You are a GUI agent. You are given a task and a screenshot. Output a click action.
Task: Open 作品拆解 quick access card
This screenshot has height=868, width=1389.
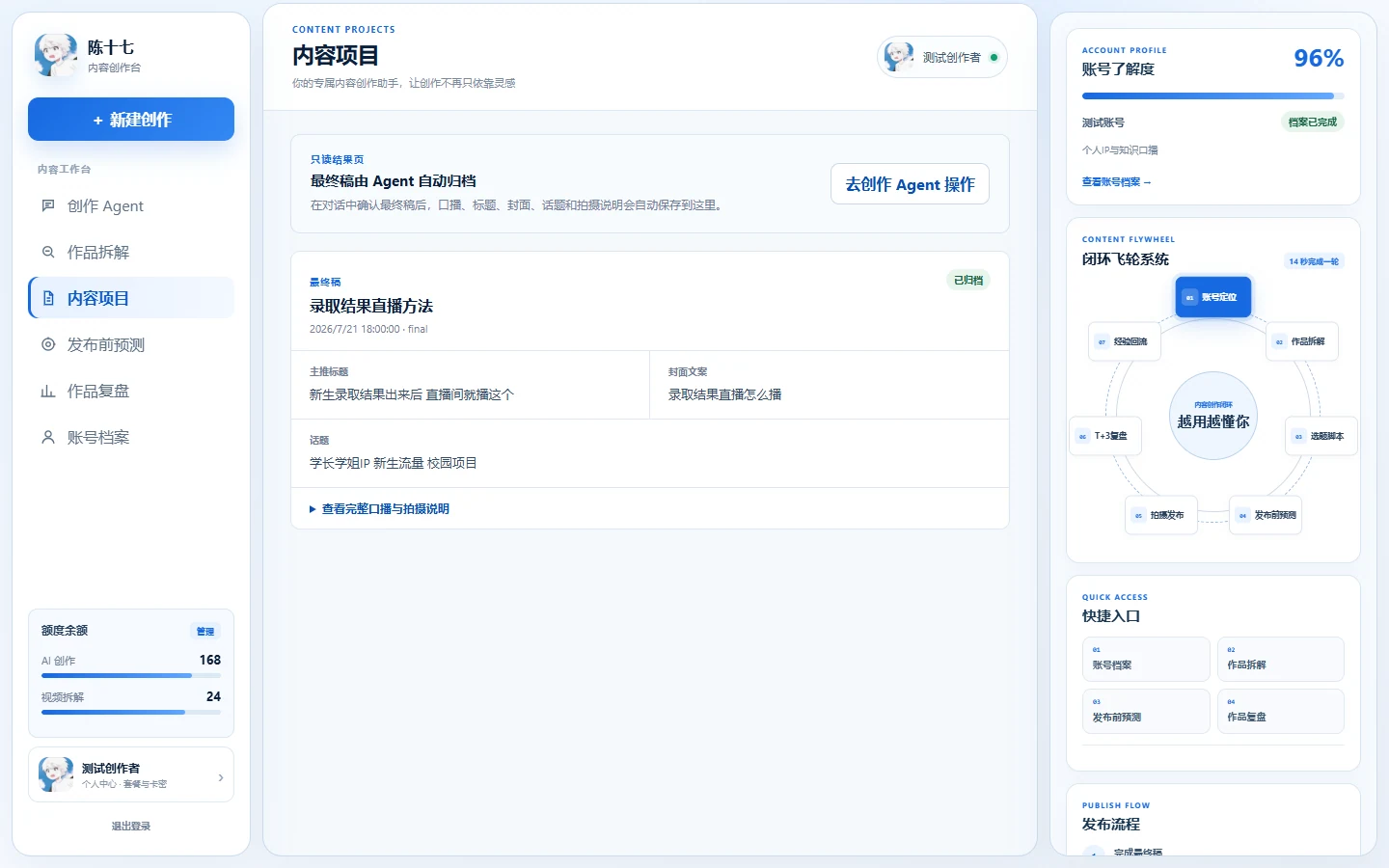1280,659
